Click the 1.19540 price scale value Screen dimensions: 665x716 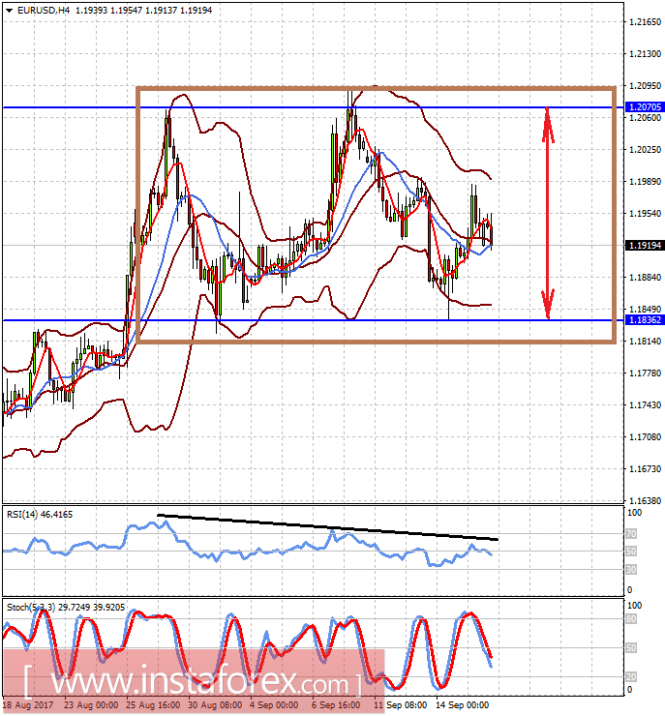coord(645,213)
